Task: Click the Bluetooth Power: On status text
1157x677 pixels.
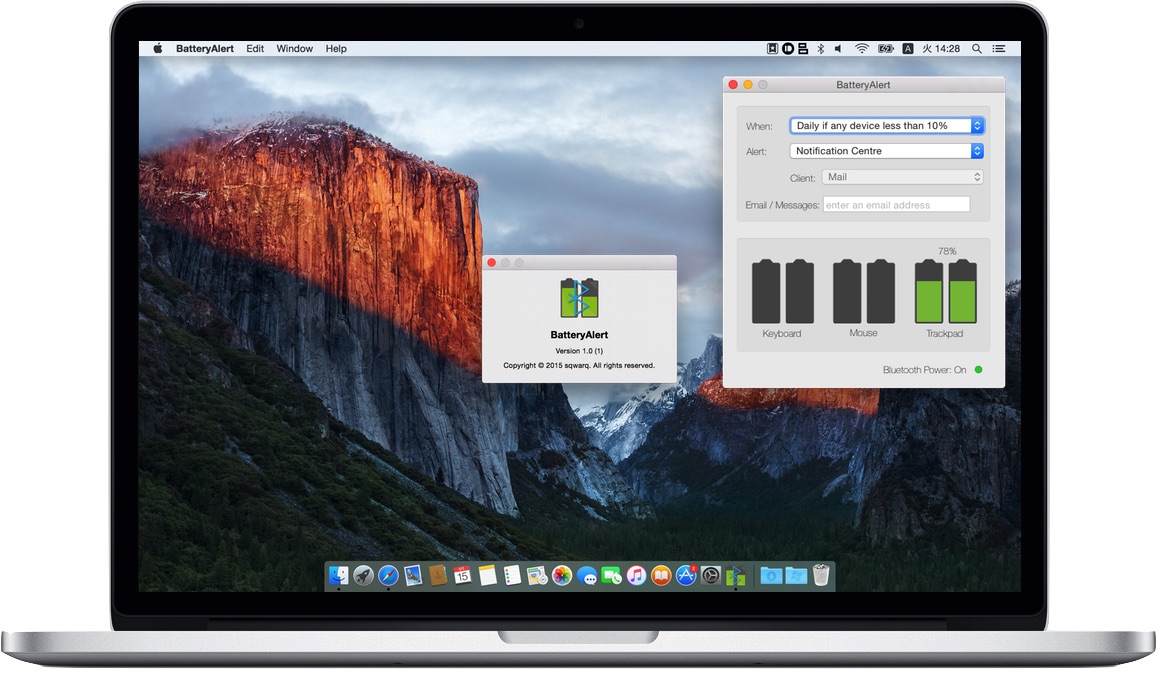Action: tap(924, 370)
